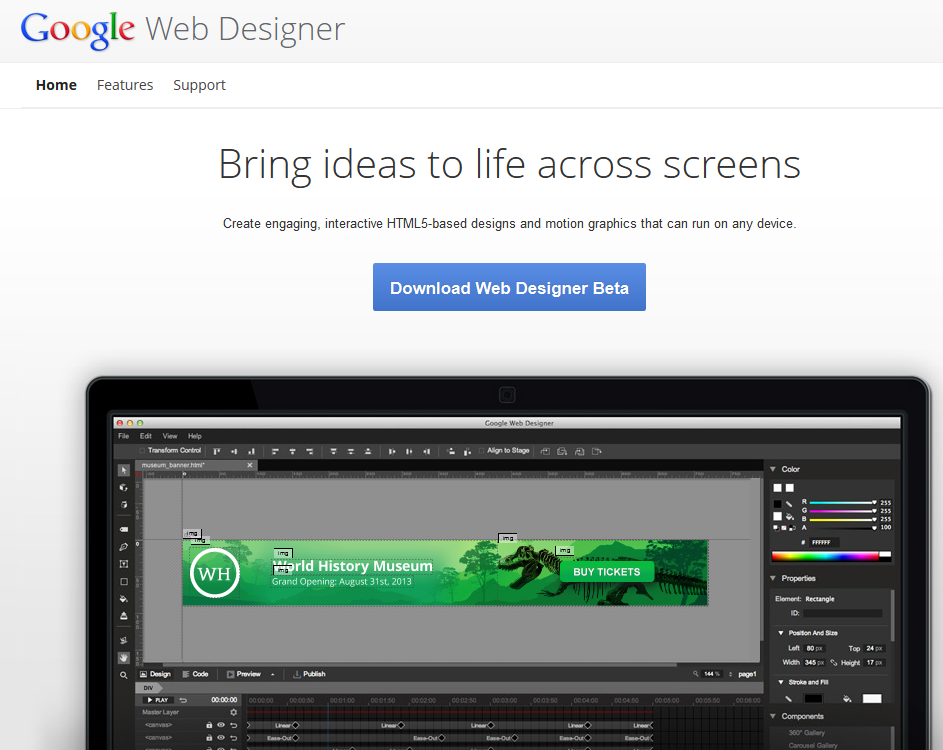Click Download Web Designer Beta button

pos(509,287)
